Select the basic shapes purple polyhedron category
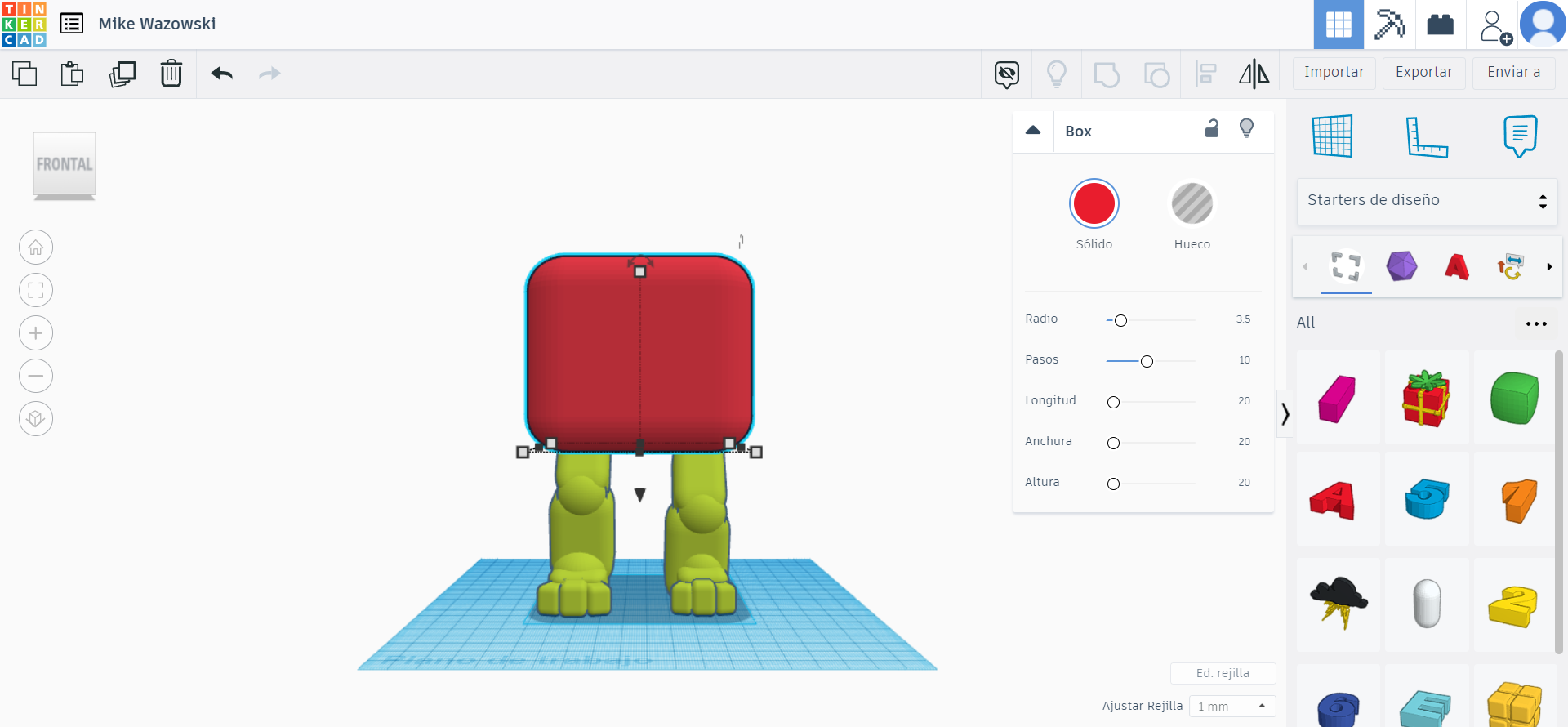Viewport: 1568px width, 727px height. click(1401, 266)
